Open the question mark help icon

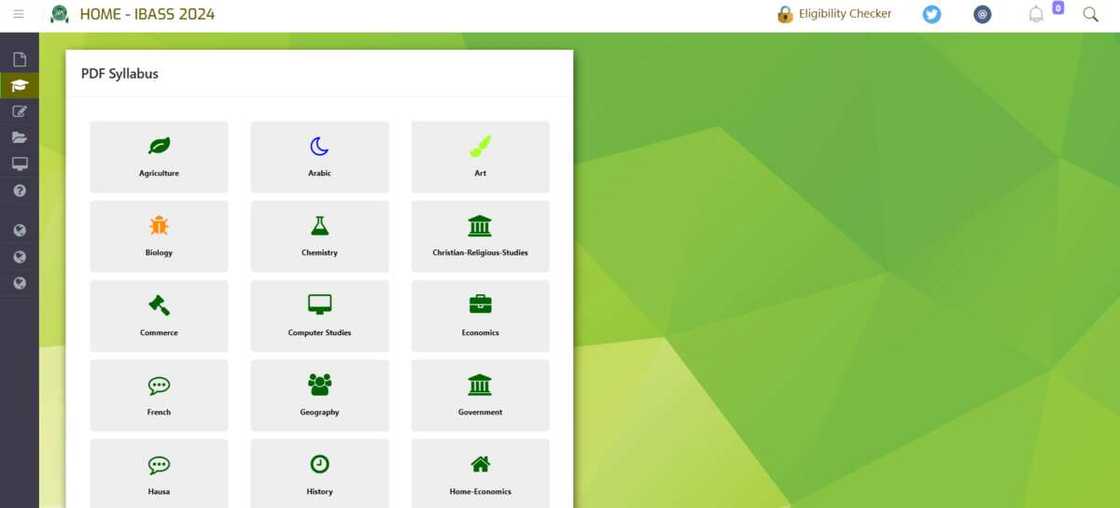[19, 191]
